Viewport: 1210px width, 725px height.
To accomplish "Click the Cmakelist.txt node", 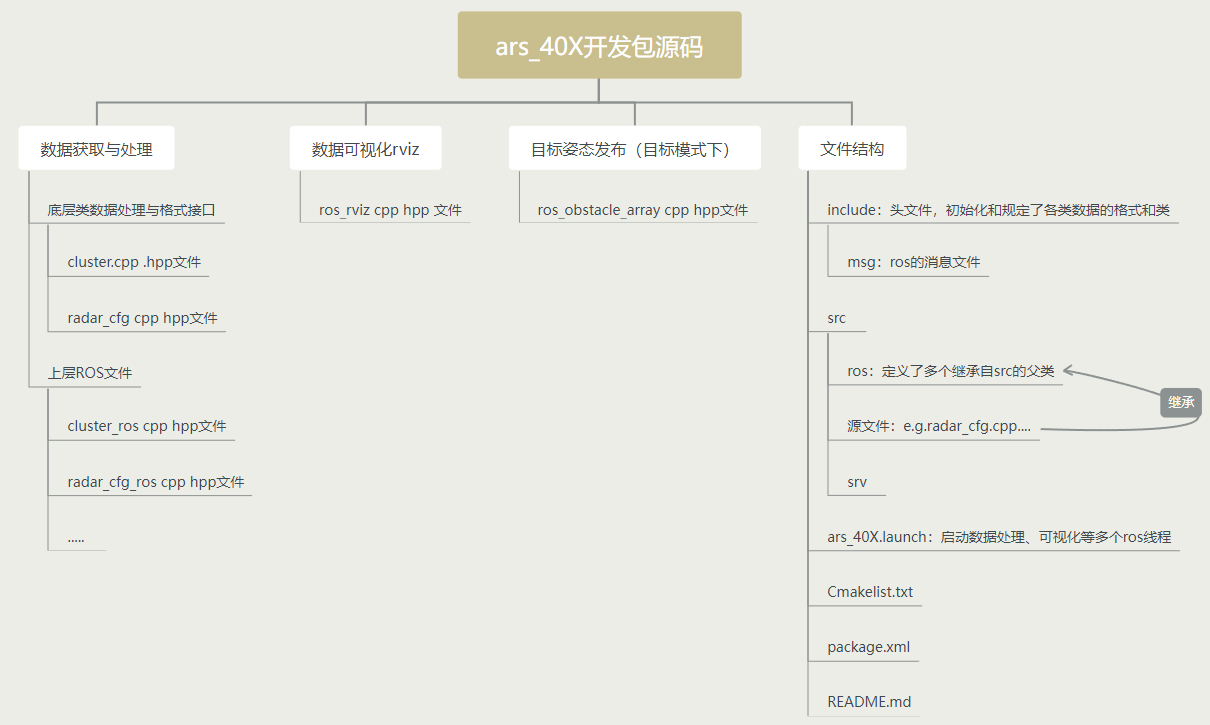I will pyautogui.click(x=866, y=591).
